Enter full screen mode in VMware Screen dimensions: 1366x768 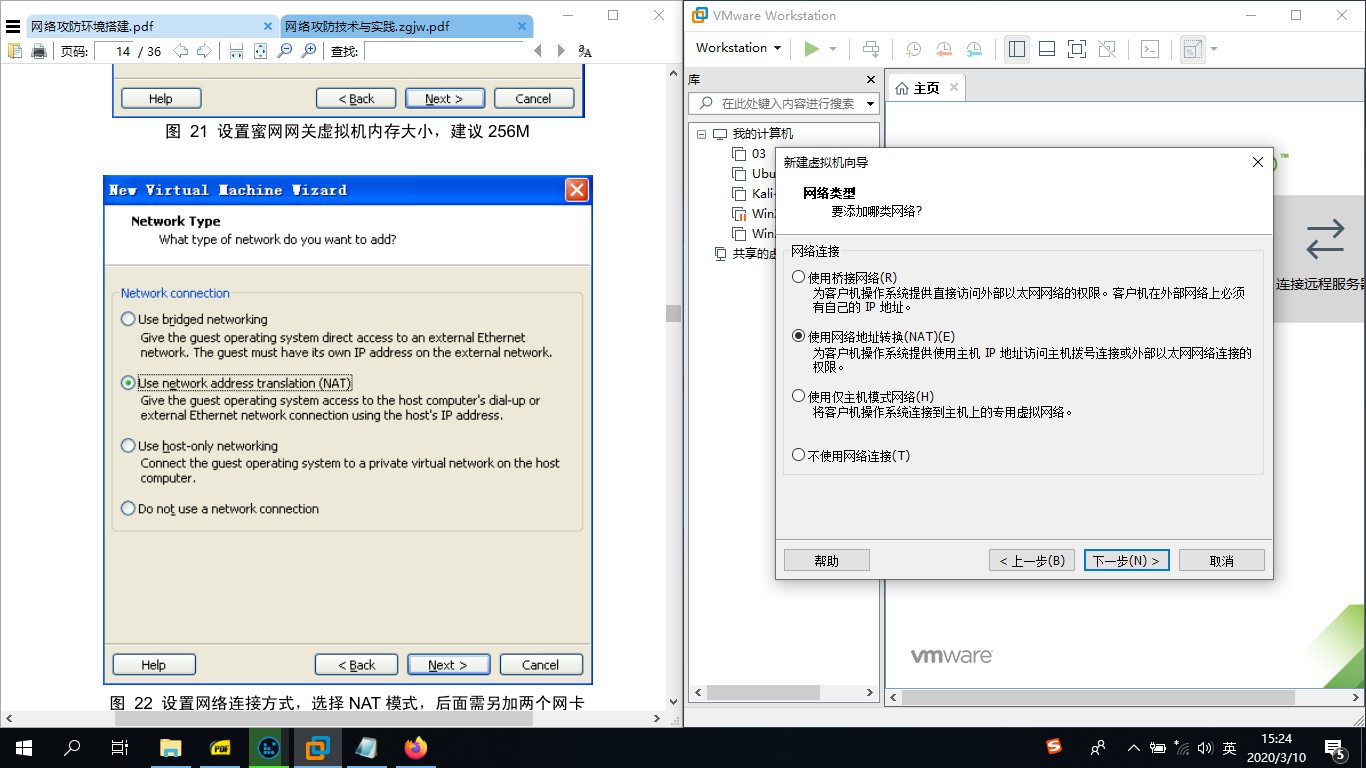(1077, 48)
